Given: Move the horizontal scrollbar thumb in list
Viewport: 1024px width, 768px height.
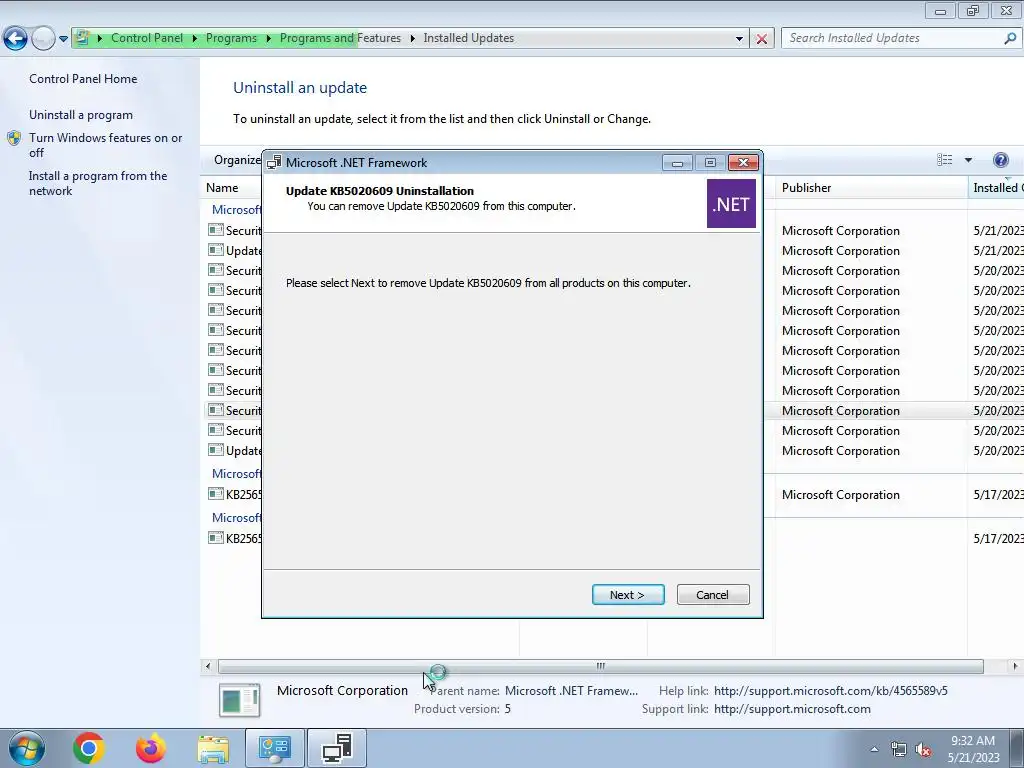Looking at the screenshot, I should [x=600, y=666].
